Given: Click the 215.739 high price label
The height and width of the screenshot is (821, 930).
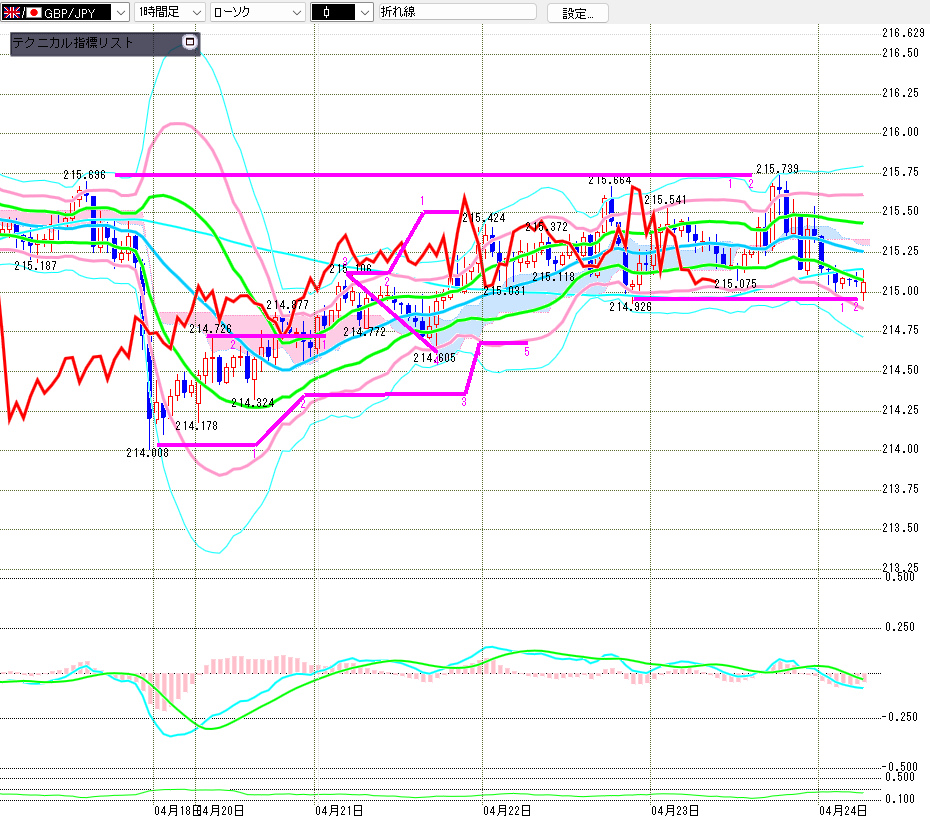Looking at the screenshot, I should (x=777, y=169).
